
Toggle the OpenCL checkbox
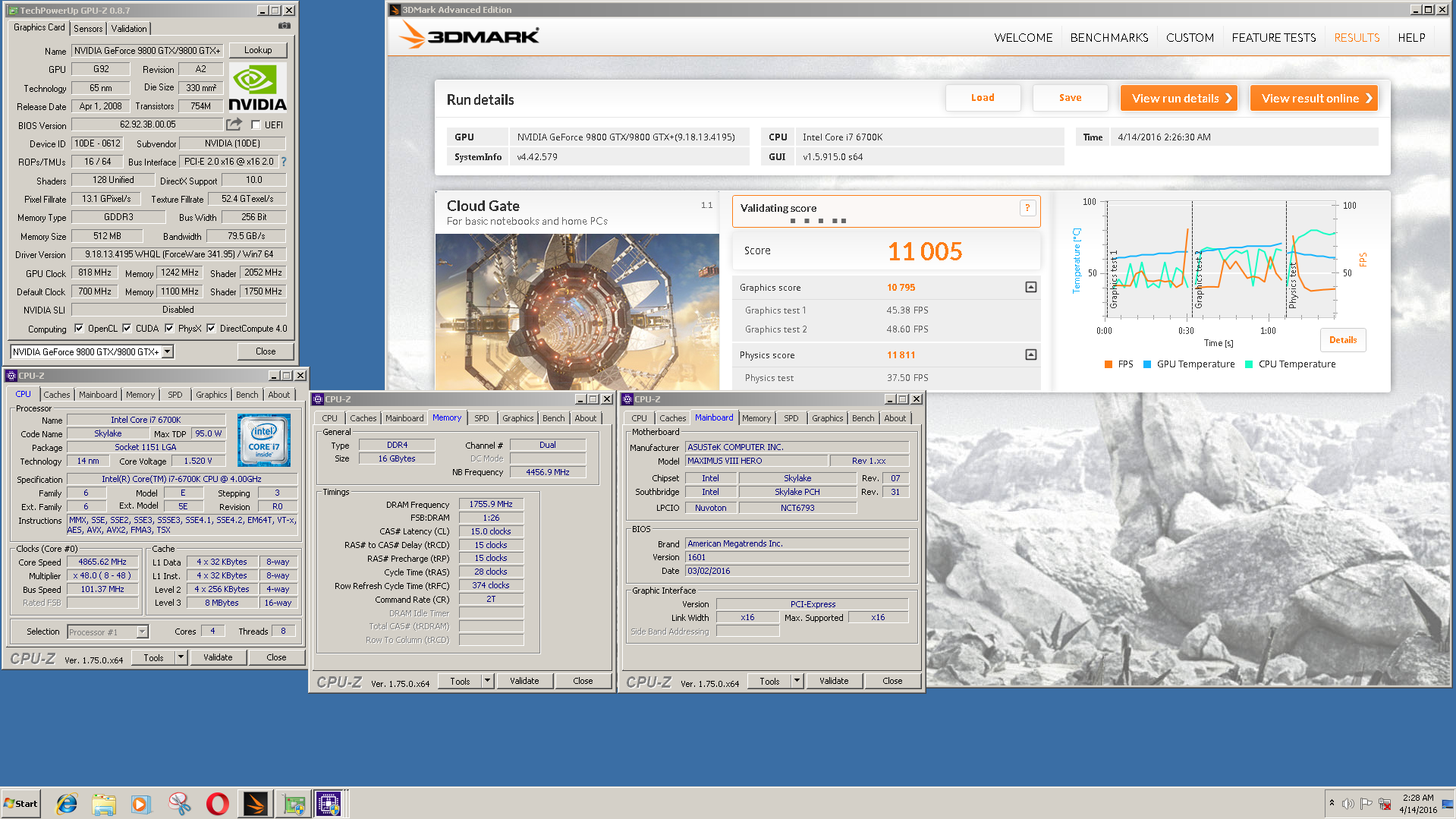tap(79, 329)
